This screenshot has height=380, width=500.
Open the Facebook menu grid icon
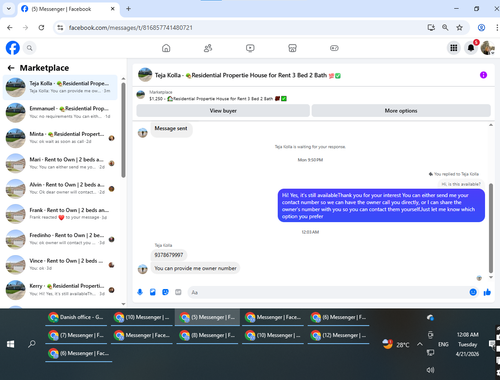point(454,48)
